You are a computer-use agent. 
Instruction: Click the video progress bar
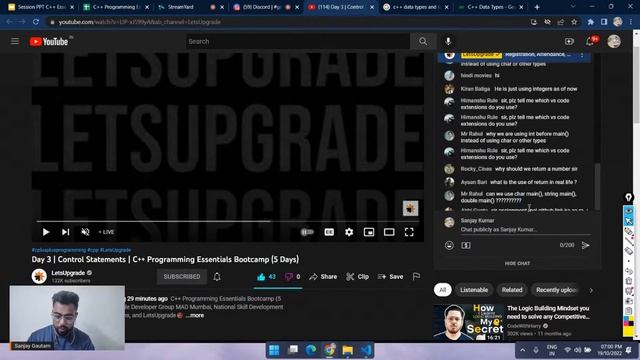point(229,221)
